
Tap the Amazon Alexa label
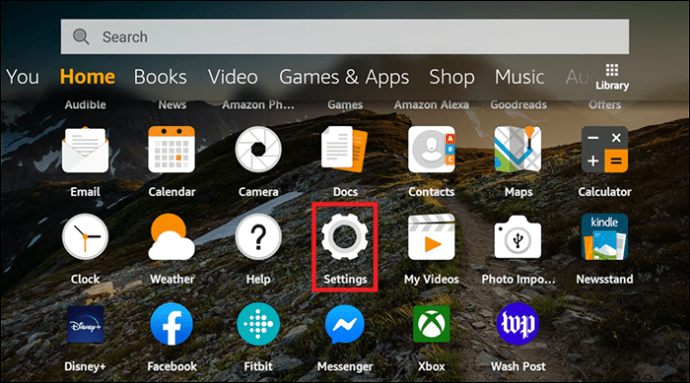coord(431,104)
